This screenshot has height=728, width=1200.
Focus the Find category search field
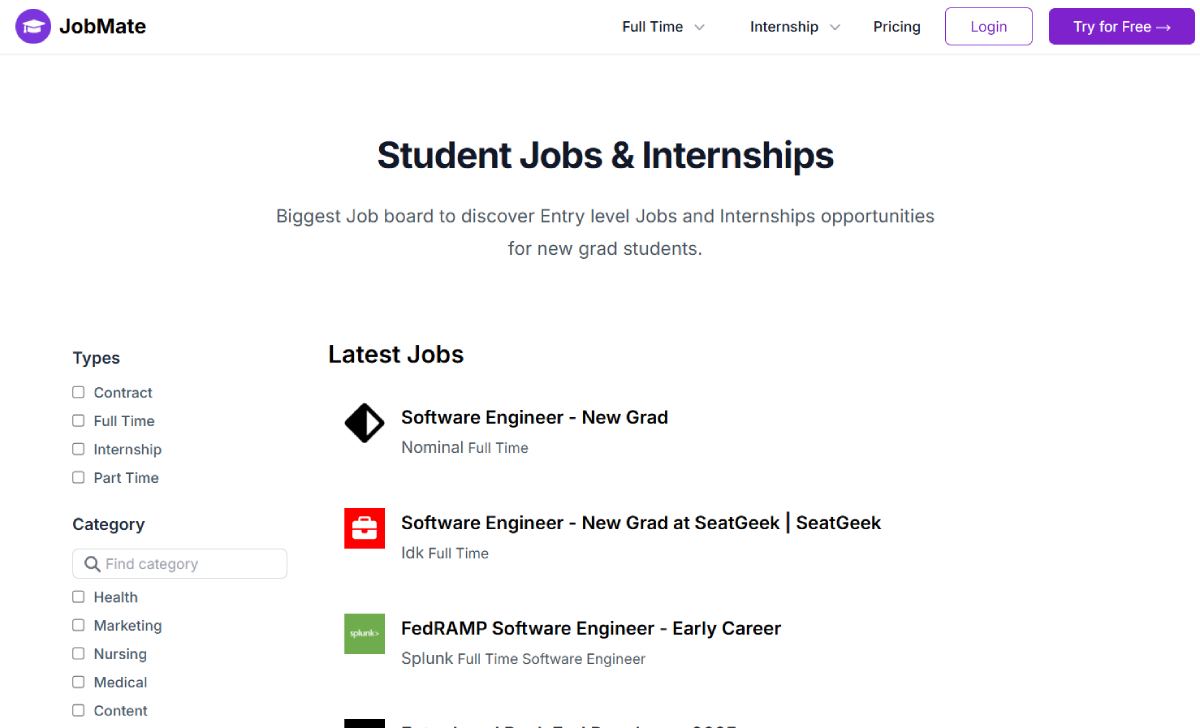[180, 564]
